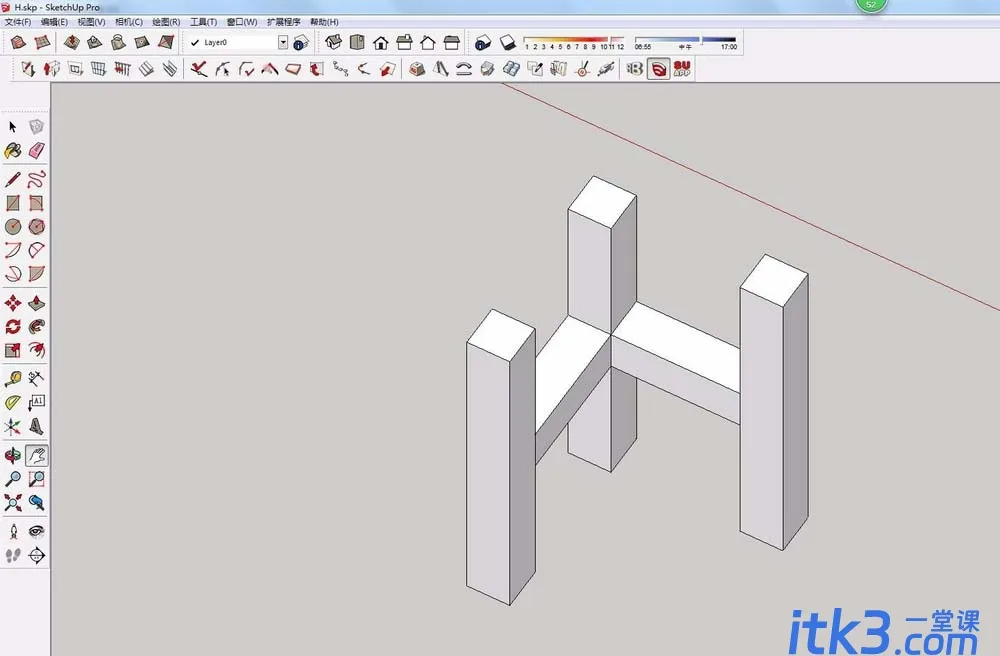Switch to Front view
Viewport: 1000px width, 656px height.
[x=381, y=43]
